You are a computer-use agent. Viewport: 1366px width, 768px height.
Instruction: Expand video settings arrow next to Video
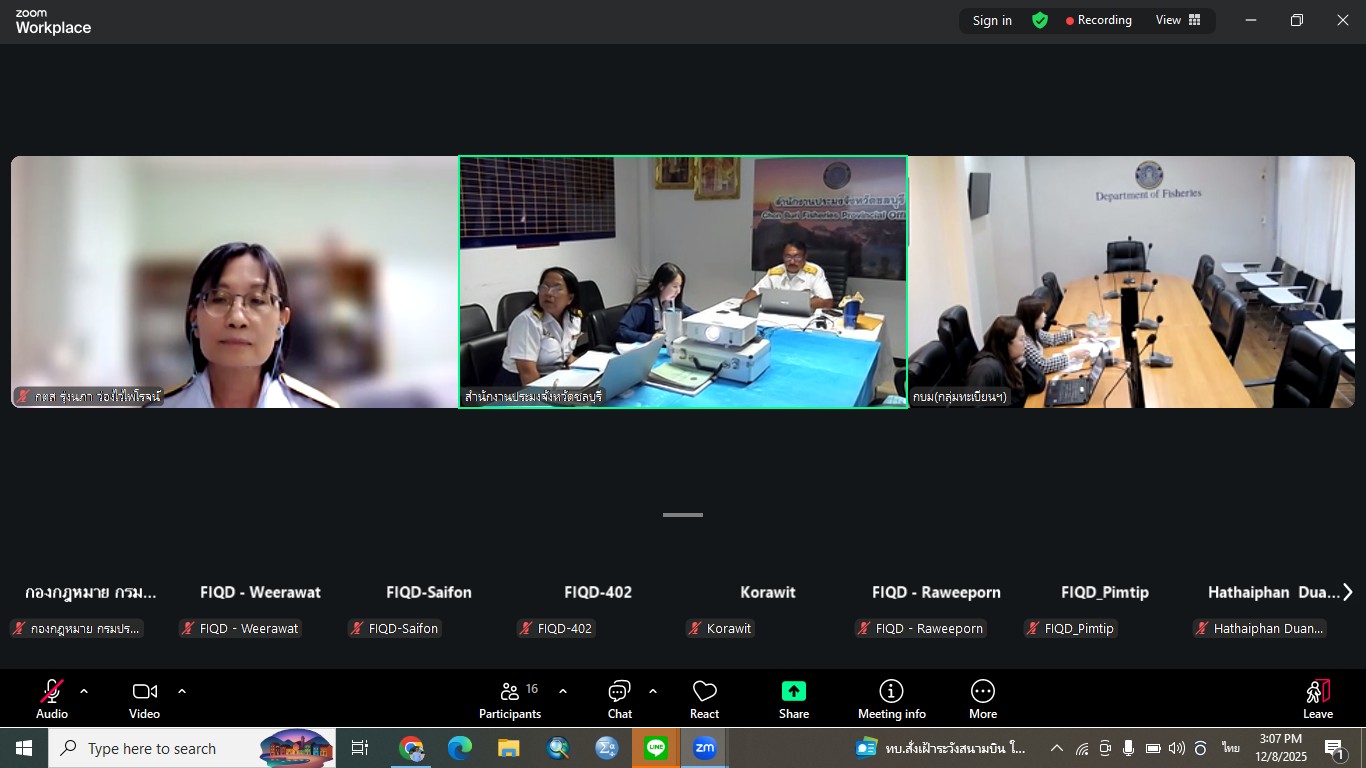tap(182, 691)
